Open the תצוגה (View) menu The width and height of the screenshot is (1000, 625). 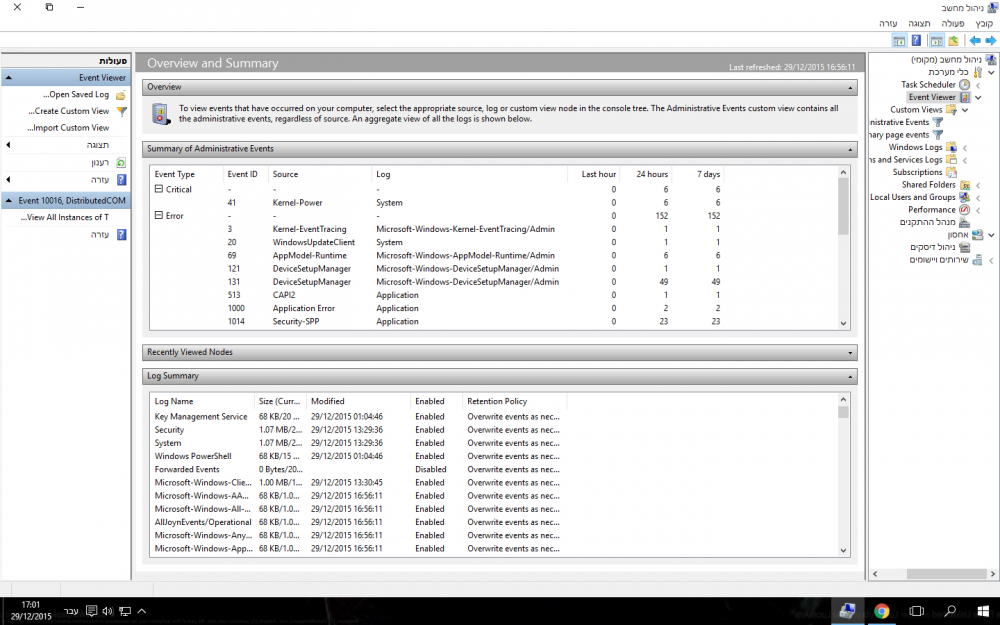pos(920,24)
